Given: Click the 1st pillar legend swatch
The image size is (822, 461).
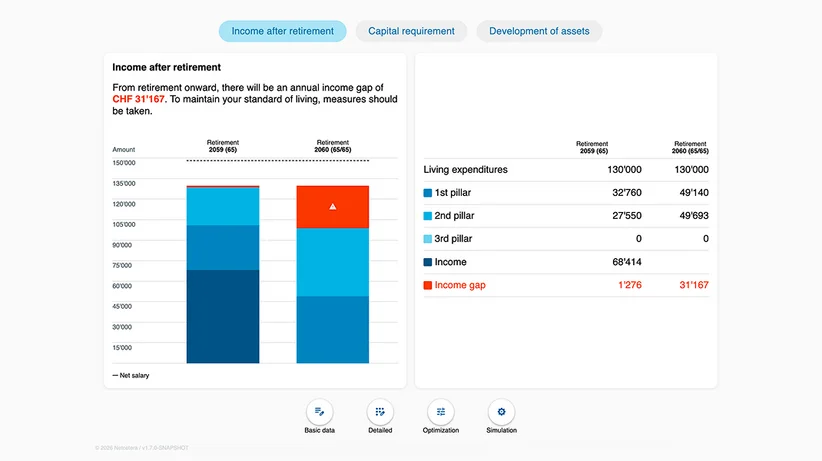Looking at the screenshot, I should pos(428,193).
